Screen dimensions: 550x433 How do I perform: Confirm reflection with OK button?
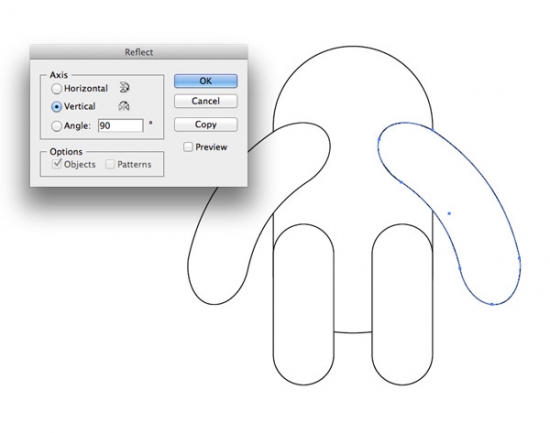(206, 81)
